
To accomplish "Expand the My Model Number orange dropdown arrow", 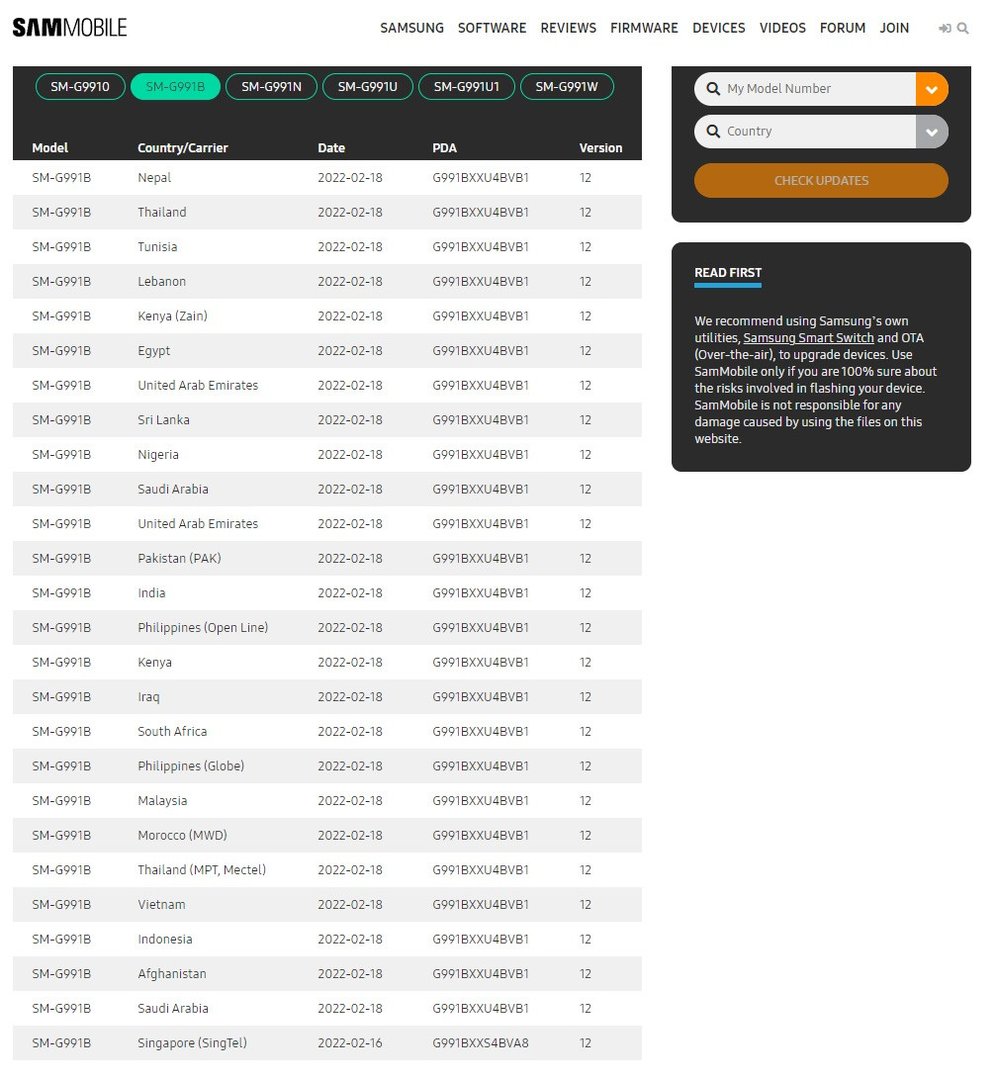I will click(932, 89).
